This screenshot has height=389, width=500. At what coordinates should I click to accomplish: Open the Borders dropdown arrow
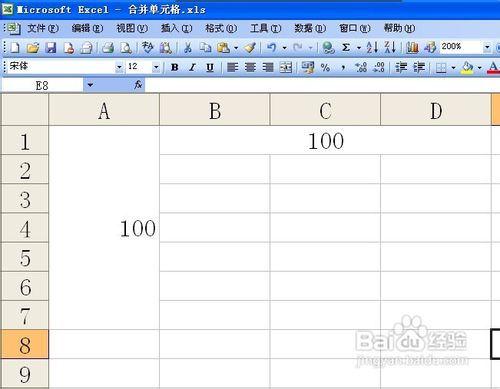coord(454,68)
